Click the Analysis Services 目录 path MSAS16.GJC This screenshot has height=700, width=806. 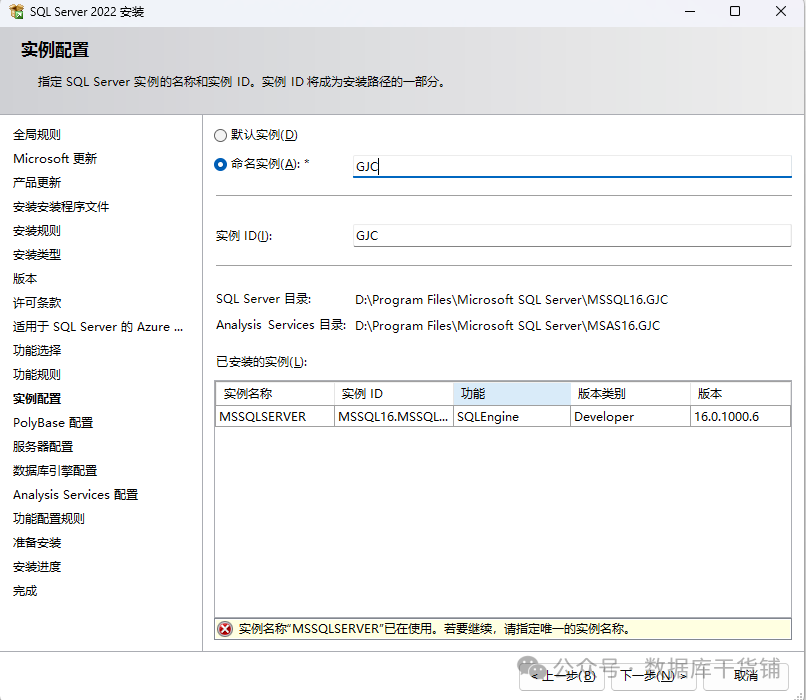(507, 326)
